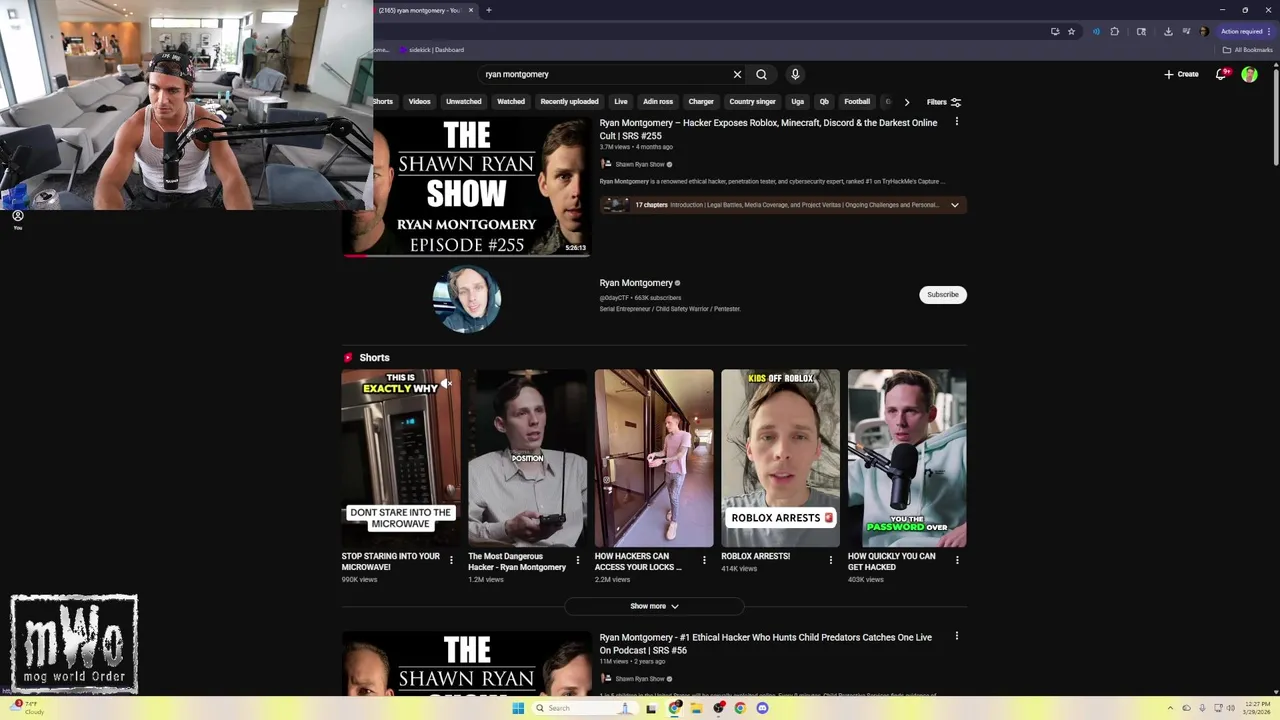This screenshot has width=1280, height=720.
Task: Open options for HOW QUICKLY YOU CAN short
Action: [957, 560]
